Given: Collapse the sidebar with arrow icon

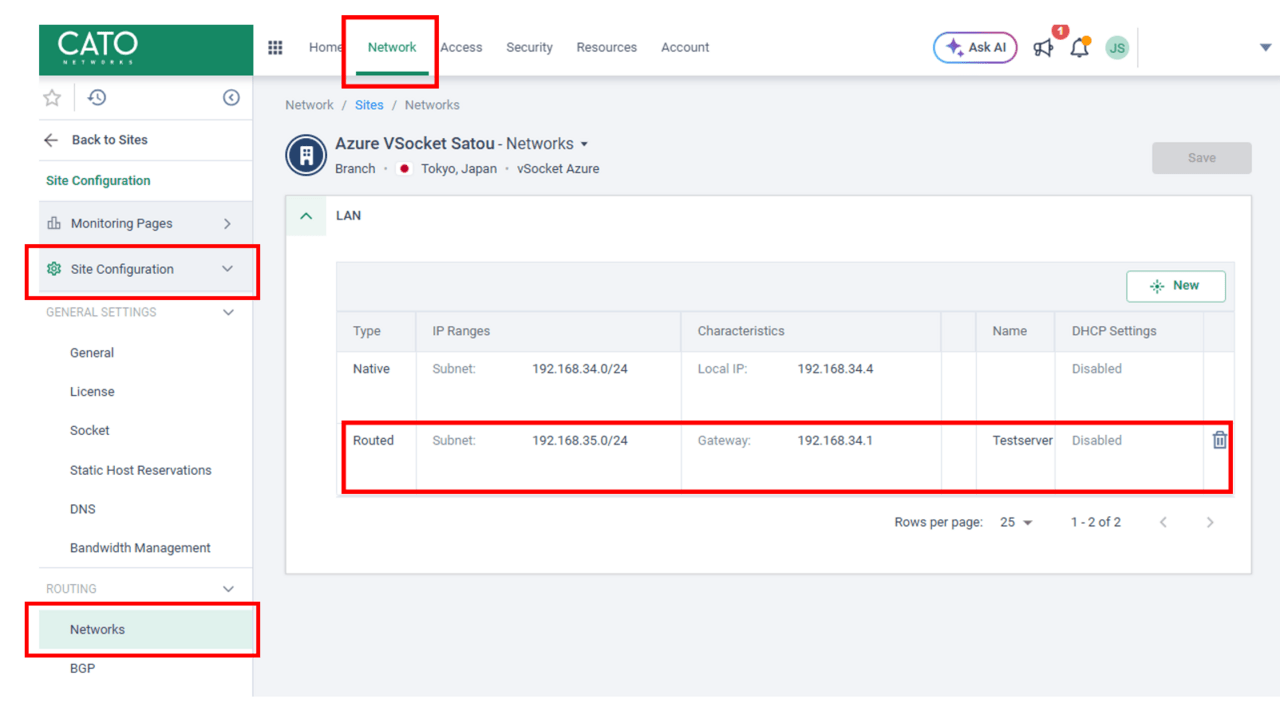Looking at the screenshot, I should click(231, 97).
